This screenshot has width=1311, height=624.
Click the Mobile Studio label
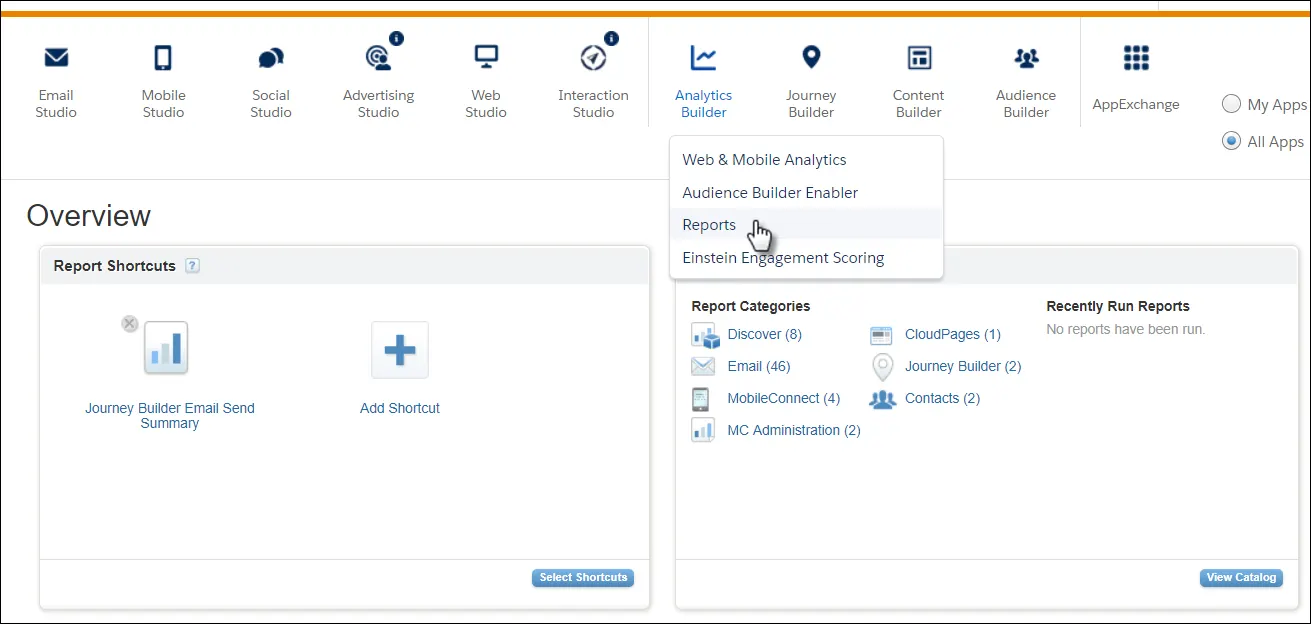click(163, 104)
